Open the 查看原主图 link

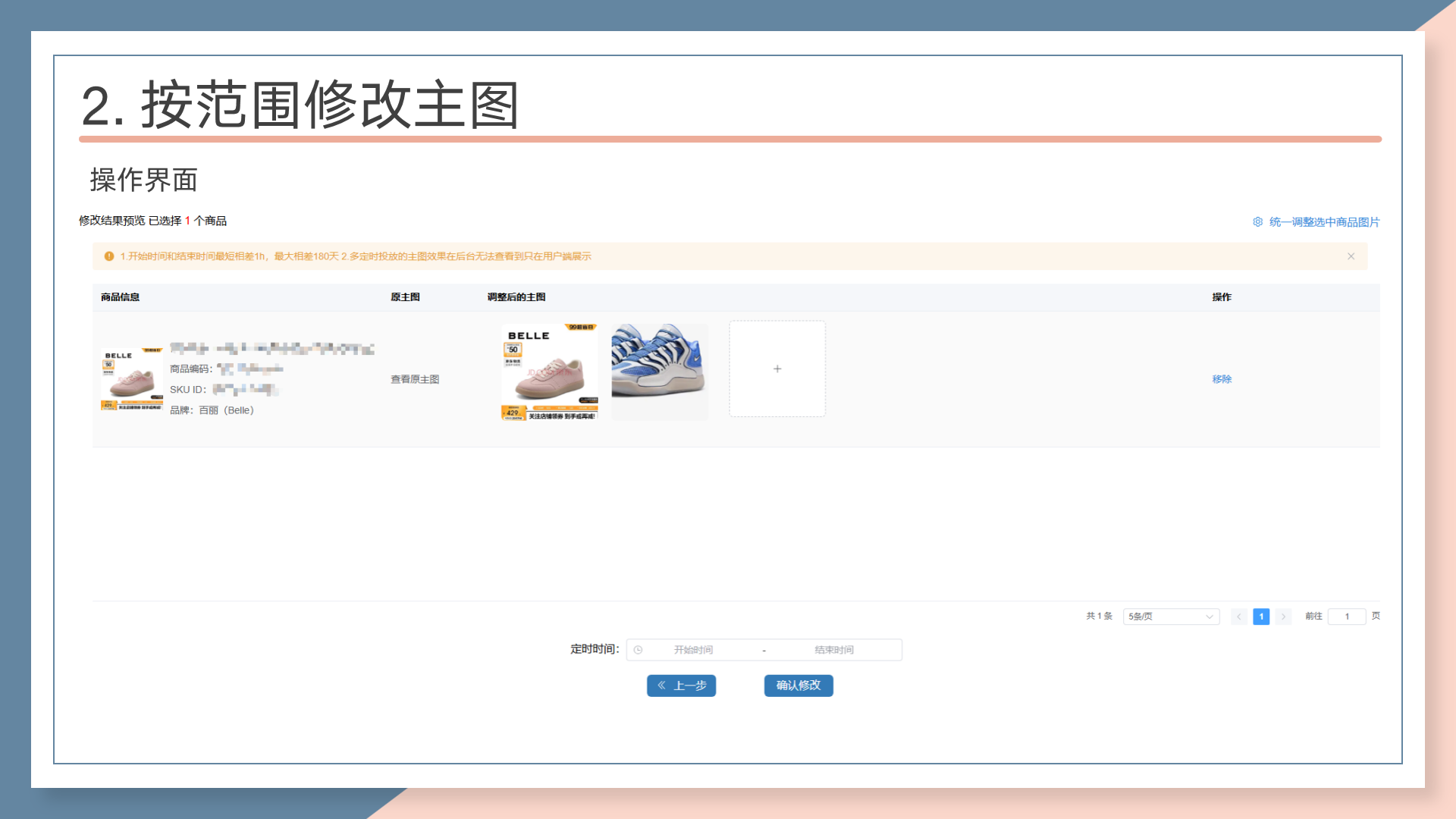(x=415, y=379)
